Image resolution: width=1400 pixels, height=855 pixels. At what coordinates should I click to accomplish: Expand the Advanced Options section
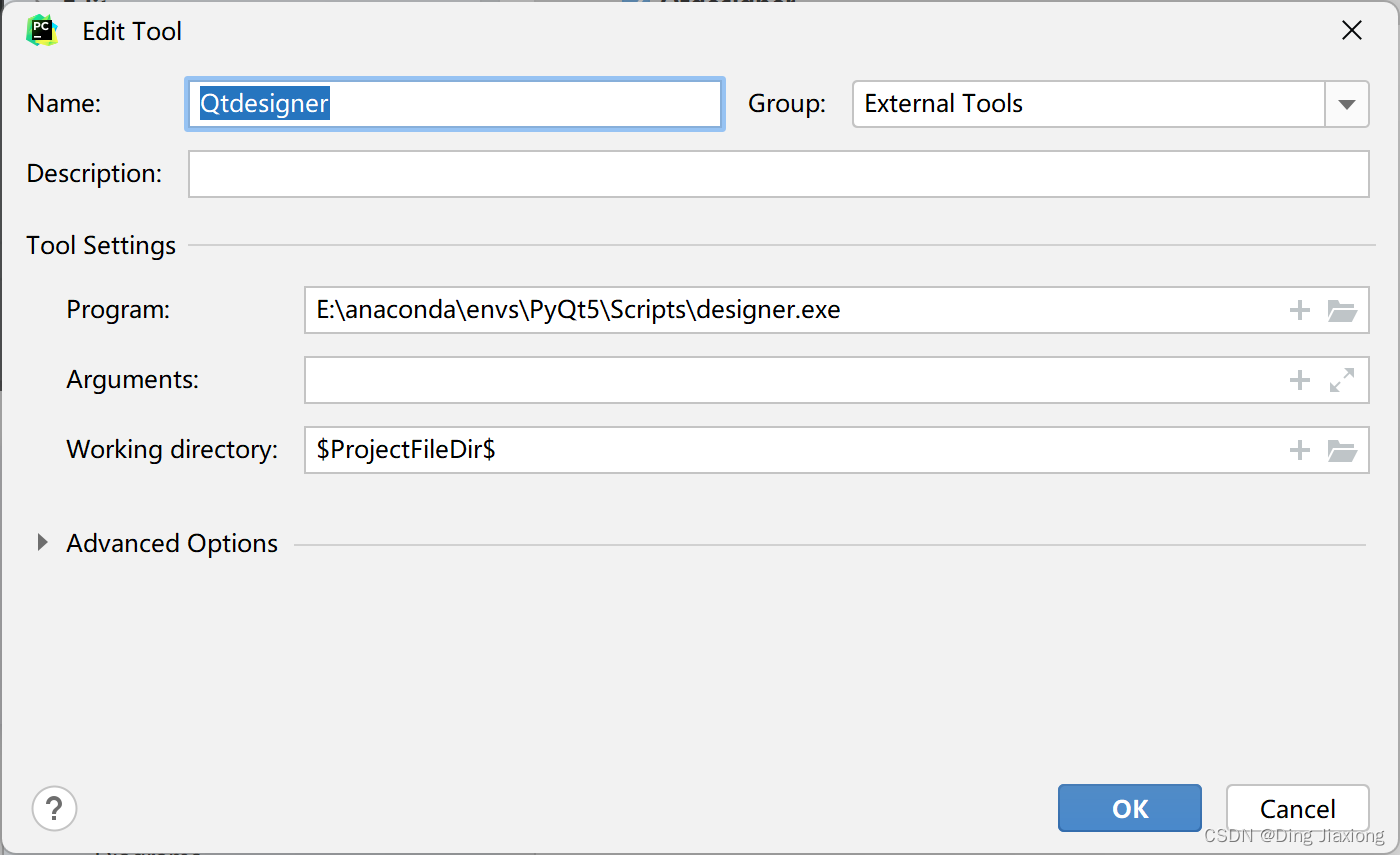pyautogui.click(x=42, y=543)
